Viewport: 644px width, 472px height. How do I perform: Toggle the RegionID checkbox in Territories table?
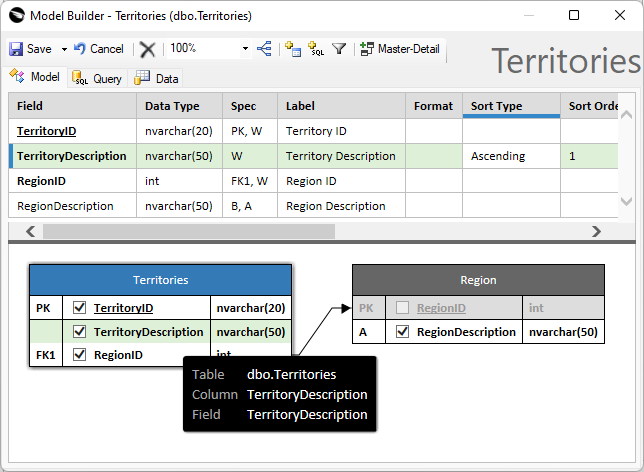pyautogui.click(x=79, y=354)
